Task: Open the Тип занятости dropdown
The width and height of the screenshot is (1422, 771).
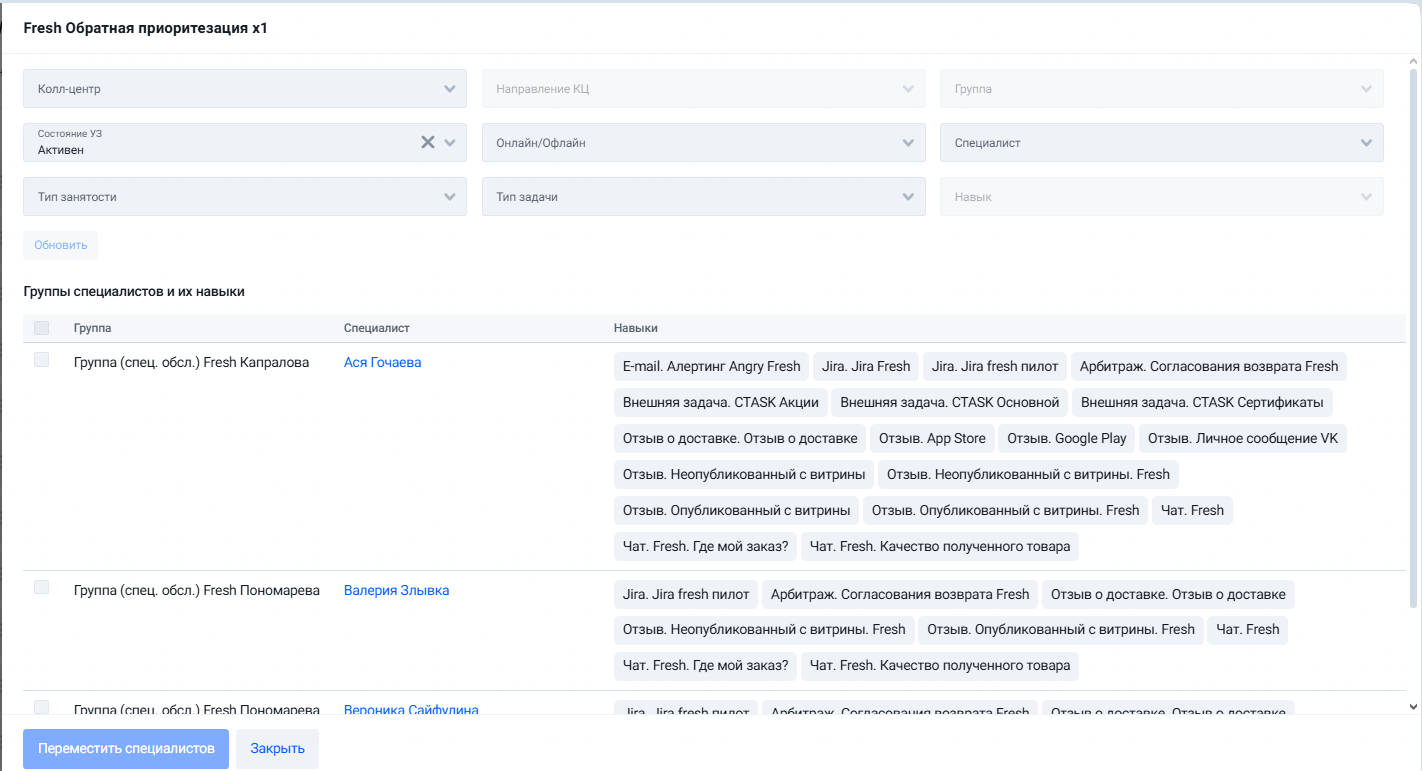Action: tap(245, 196)
